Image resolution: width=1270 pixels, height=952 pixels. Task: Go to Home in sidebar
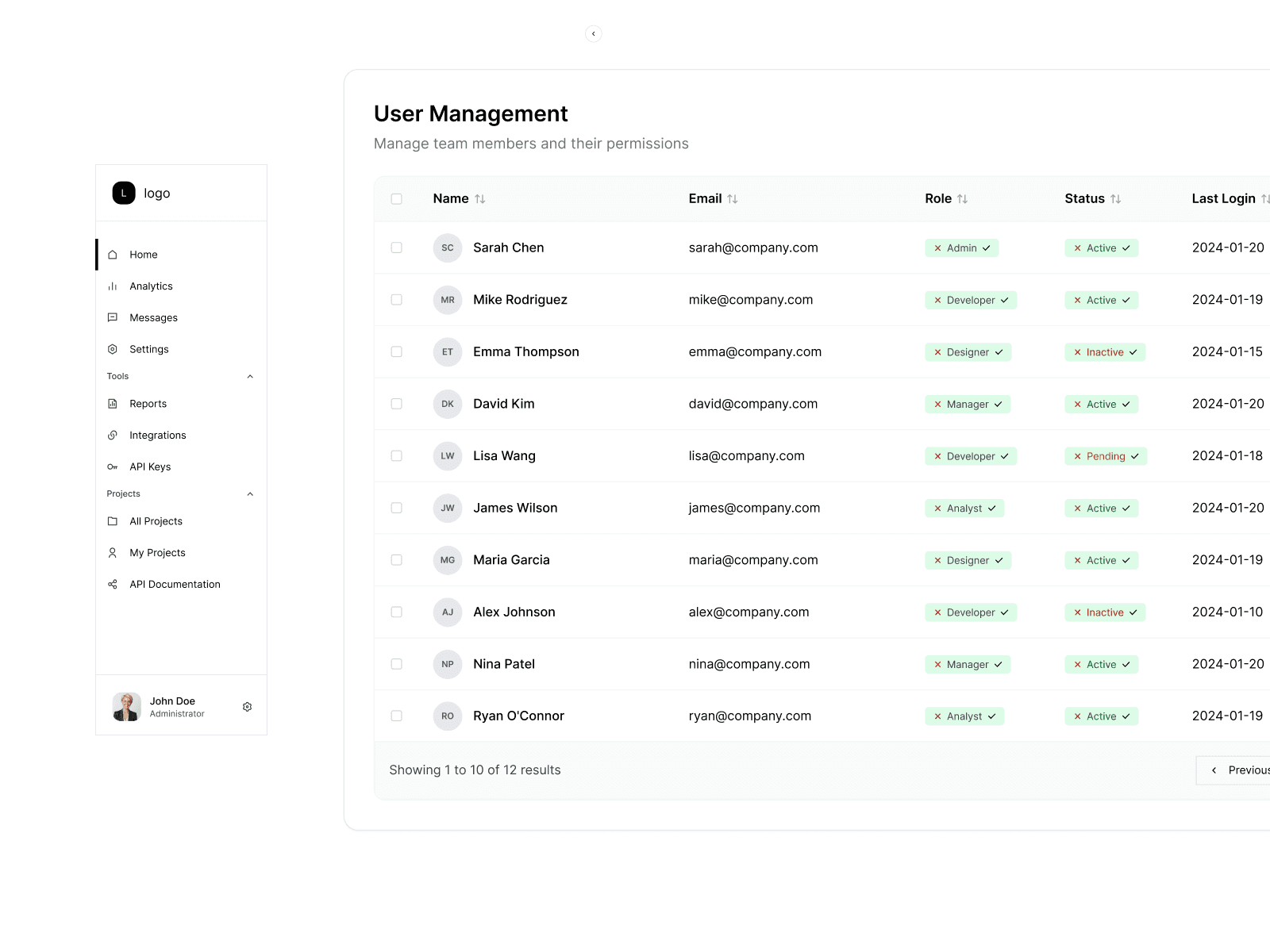coord(182,255)
